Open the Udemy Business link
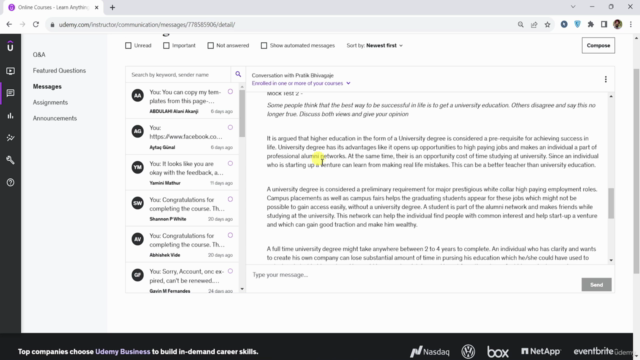 [x=122, y=351]
